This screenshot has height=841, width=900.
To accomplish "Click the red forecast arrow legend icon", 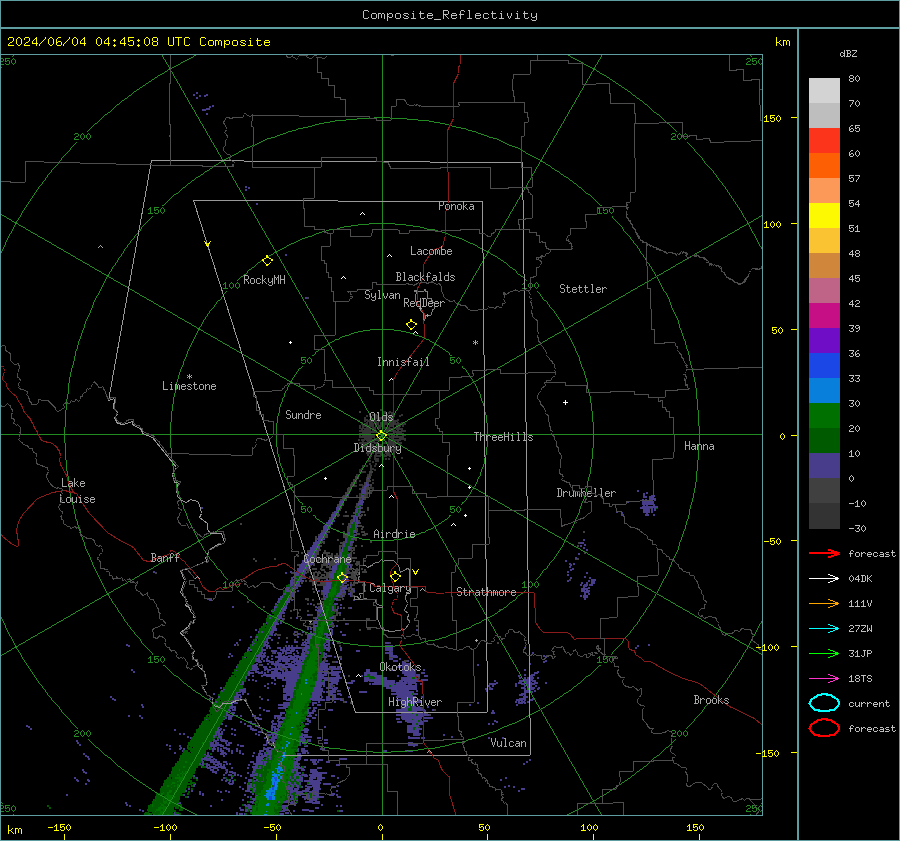I will [x=824, y=553].
